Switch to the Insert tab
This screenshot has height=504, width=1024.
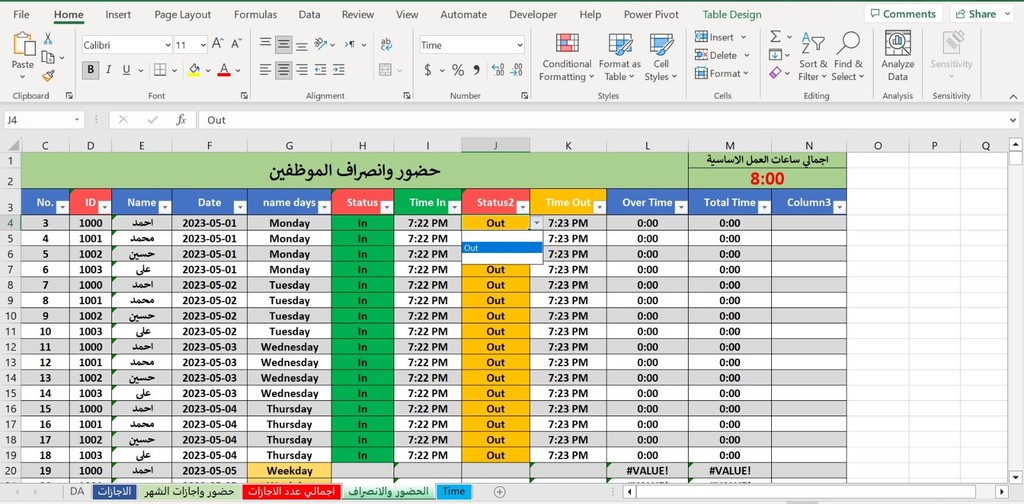pyautogui.click(x=118, y=14)
